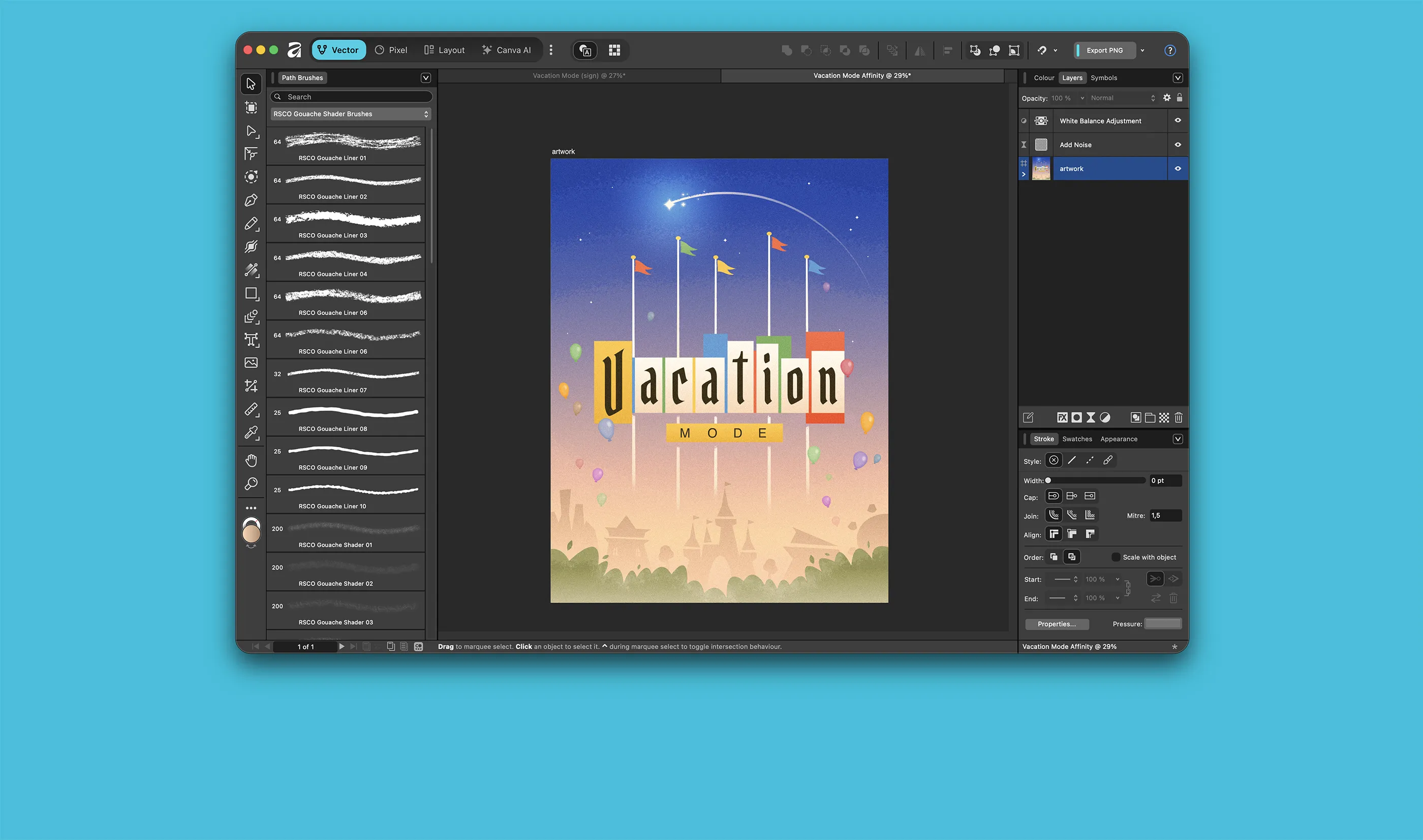
Task: Open the Stroke panel options menu
Action: [x=1178, y=439]
